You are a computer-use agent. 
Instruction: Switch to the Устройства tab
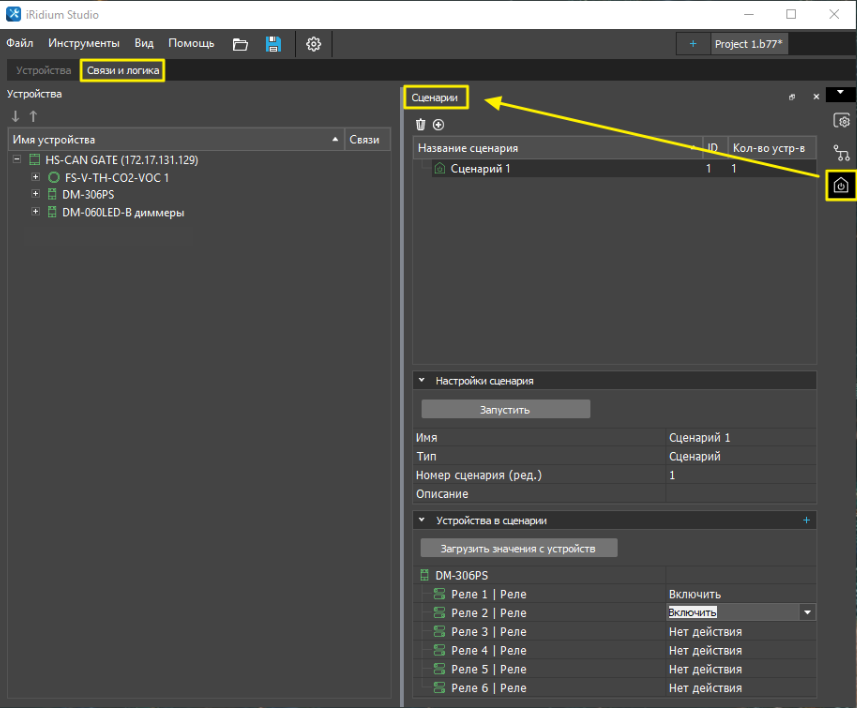43,71
